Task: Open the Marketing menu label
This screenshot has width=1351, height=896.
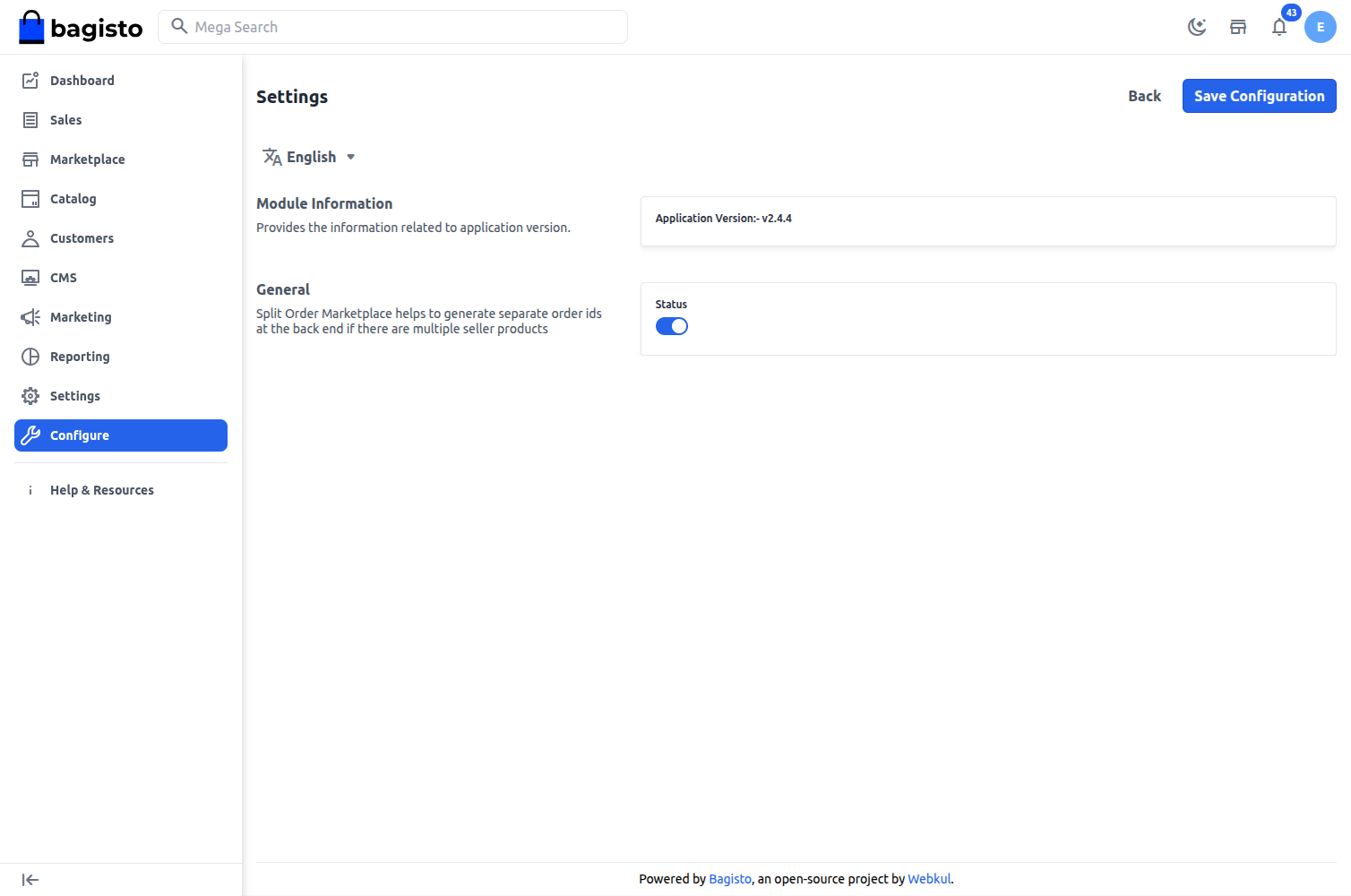Action: coord(81,317)
